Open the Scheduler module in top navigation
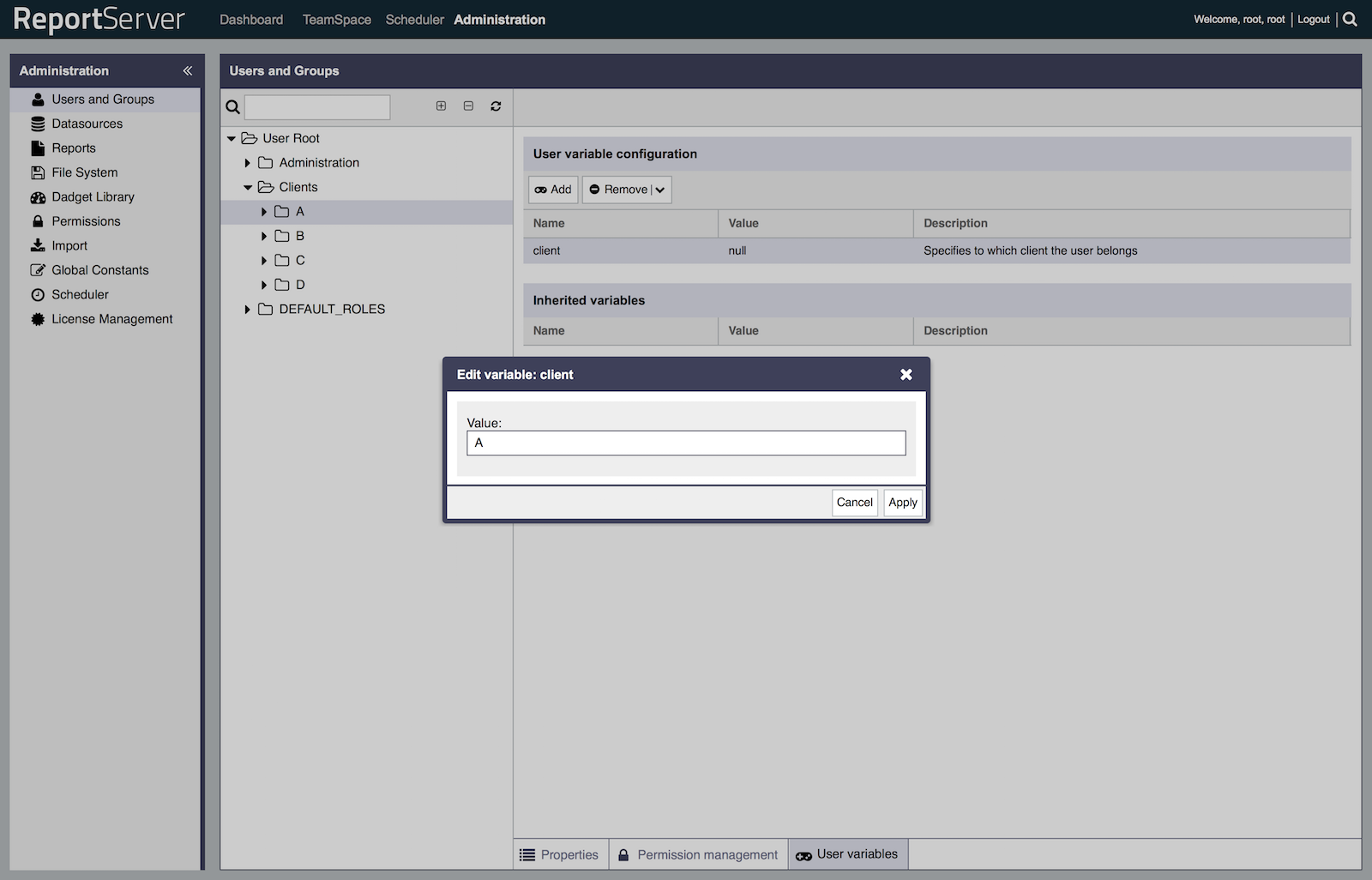1372x880 pixels. (415, 20)
